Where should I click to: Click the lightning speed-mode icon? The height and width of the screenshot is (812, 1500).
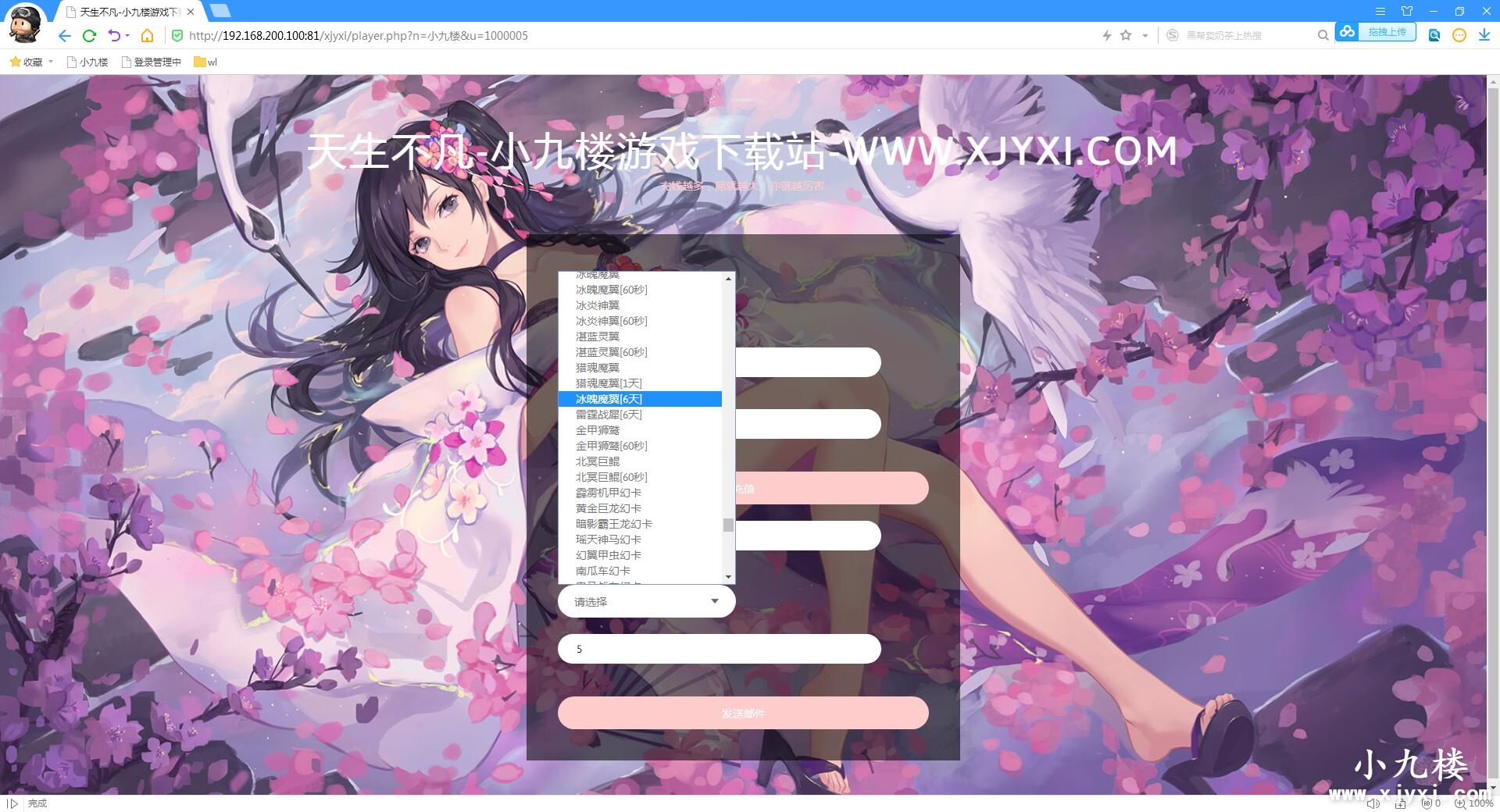coord(1106,35)
